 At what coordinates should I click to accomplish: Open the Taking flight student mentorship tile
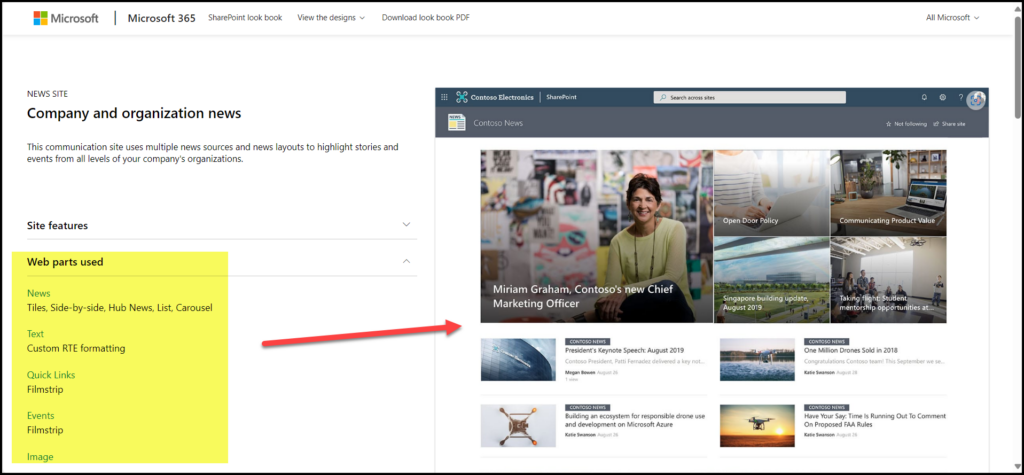888,280
